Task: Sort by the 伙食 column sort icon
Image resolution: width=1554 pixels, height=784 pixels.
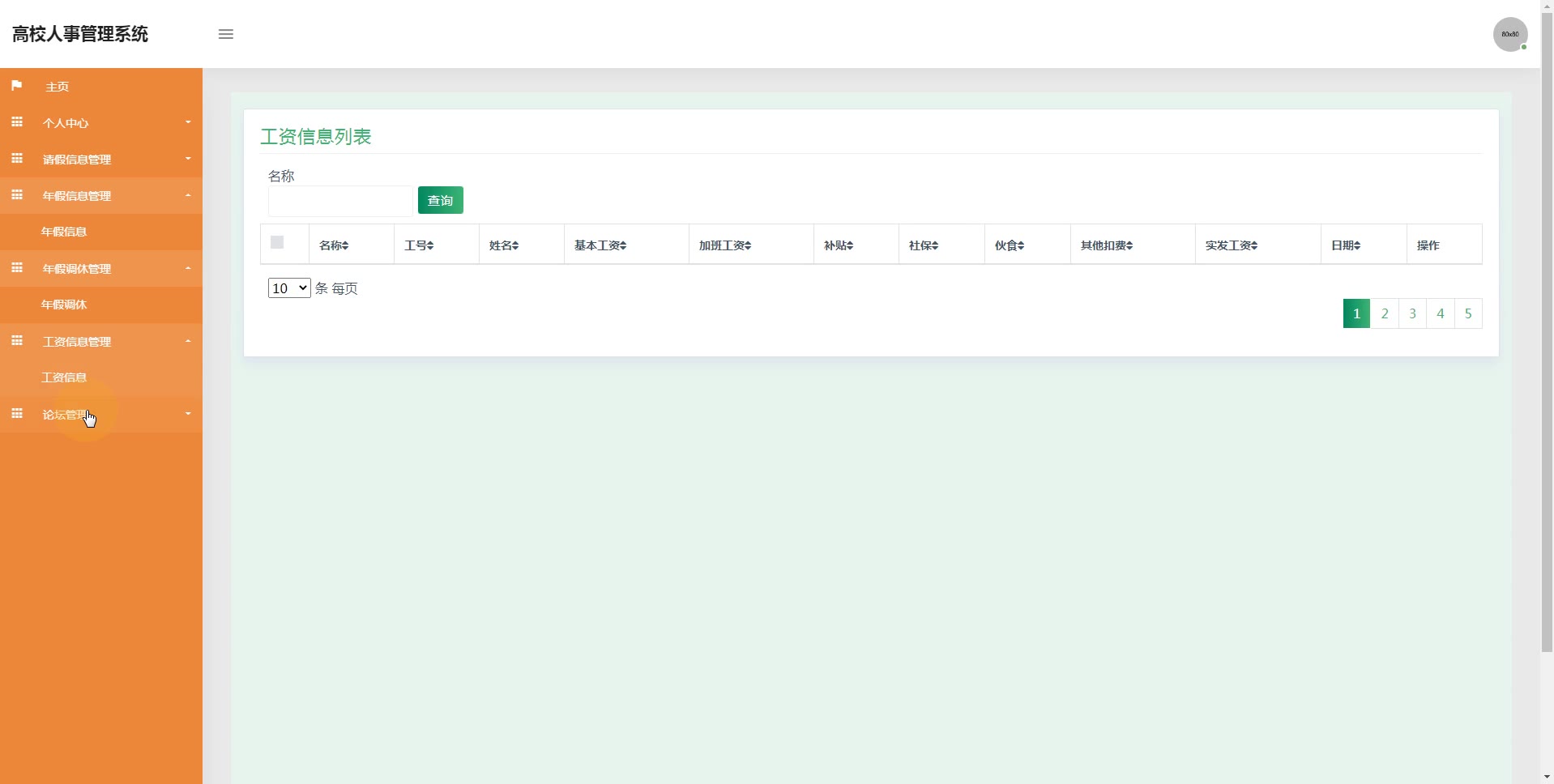Action: coord(1022,245)
